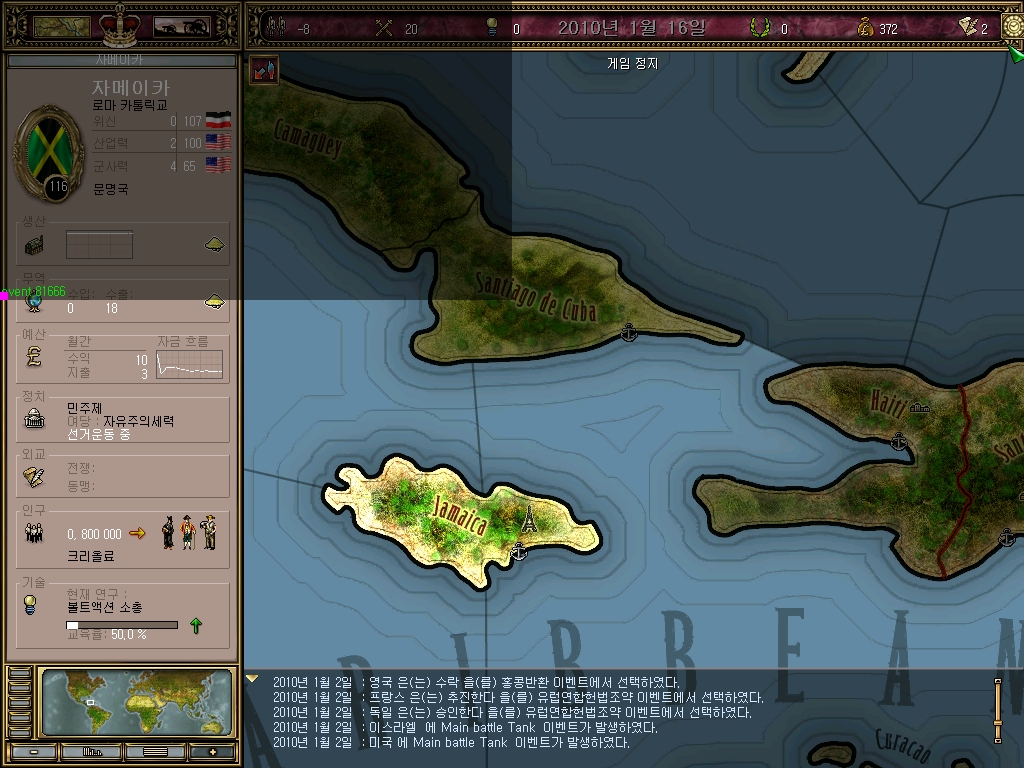Click the light bulb research points icon in top bar
Viewport: 1024px width, 768px height.
pos(492,27)
